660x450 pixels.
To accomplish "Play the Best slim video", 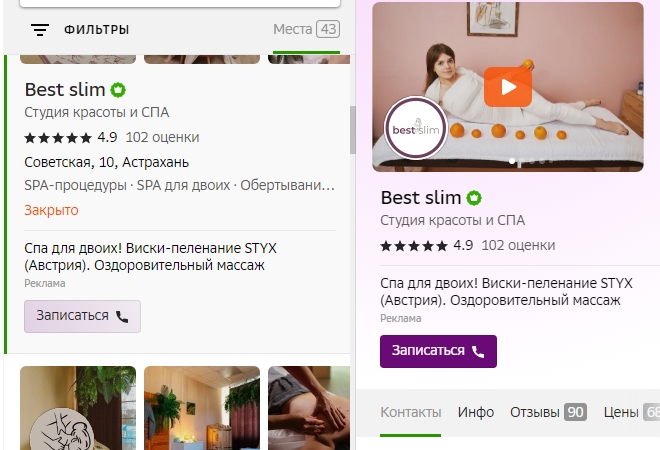I will pyautogui.click(x=508, y=87).
